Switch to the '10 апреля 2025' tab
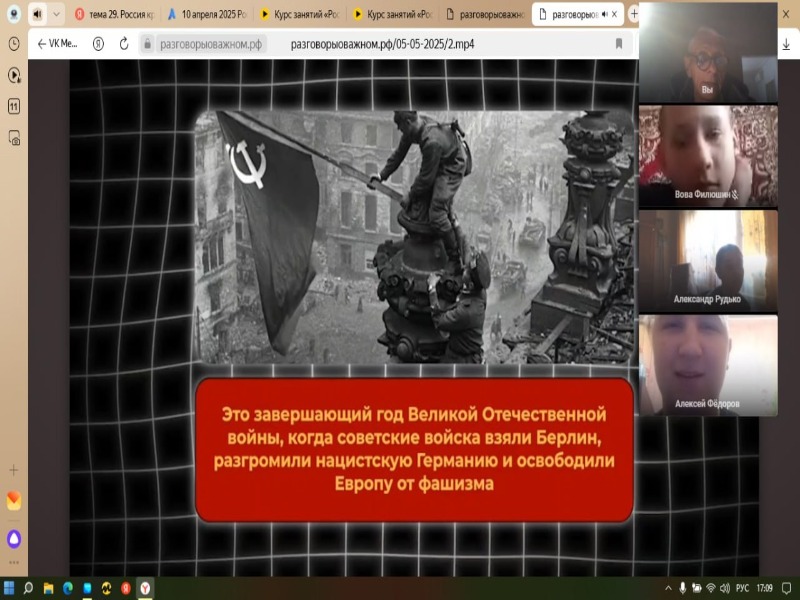This screenshot has height=600, width=800. [207, 14]
